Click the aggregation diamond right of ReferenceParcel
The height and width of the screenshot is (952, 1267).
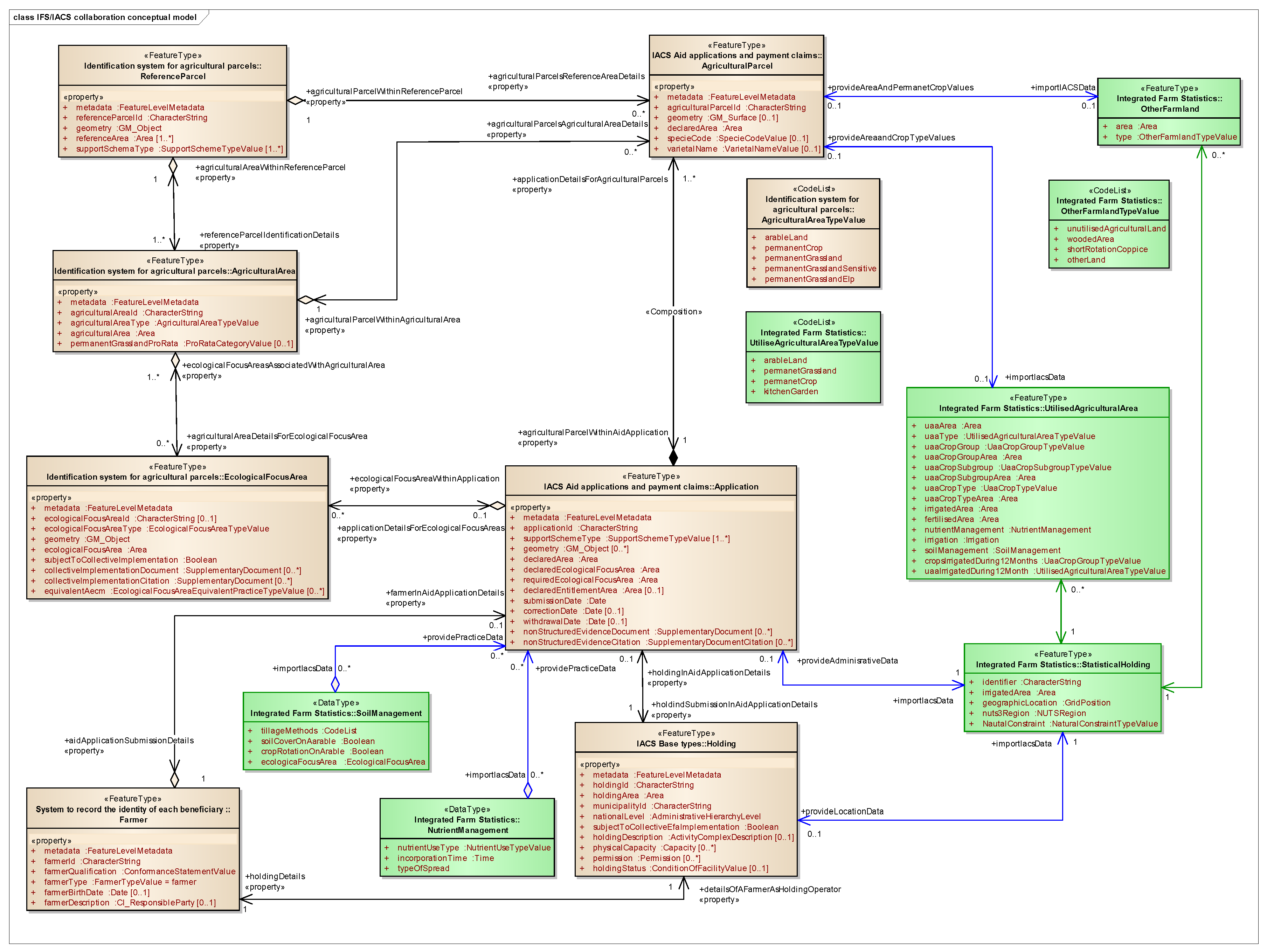click(295, 101)
